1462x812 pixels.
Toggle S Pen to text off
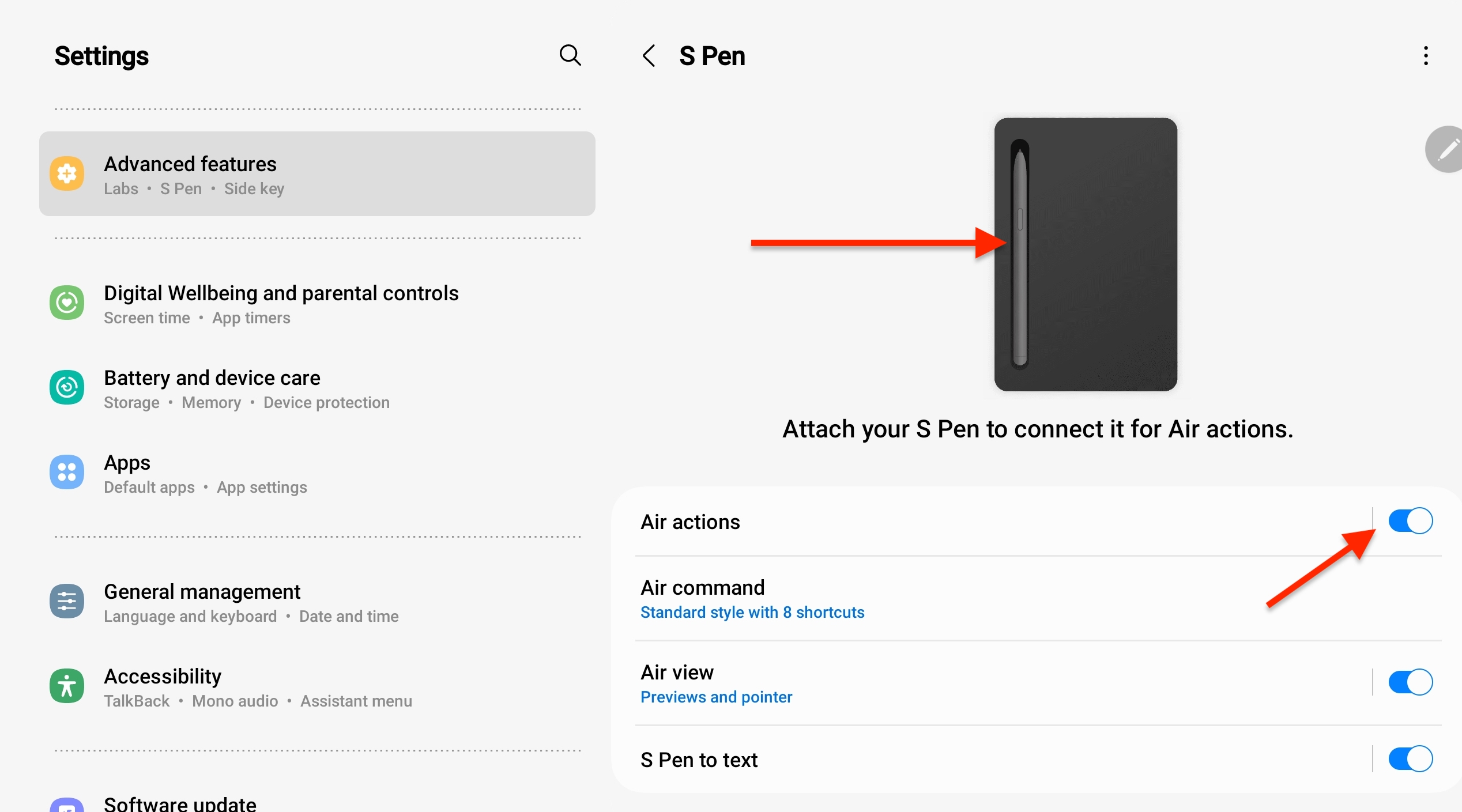1410,759
